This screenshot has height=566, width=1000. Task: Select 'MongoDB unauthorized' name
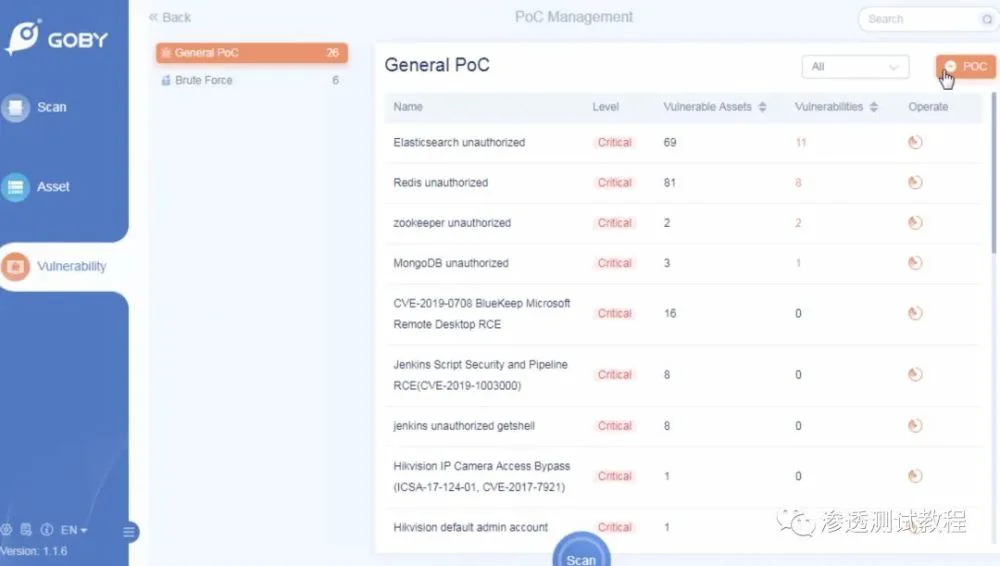tap(451, 263)
